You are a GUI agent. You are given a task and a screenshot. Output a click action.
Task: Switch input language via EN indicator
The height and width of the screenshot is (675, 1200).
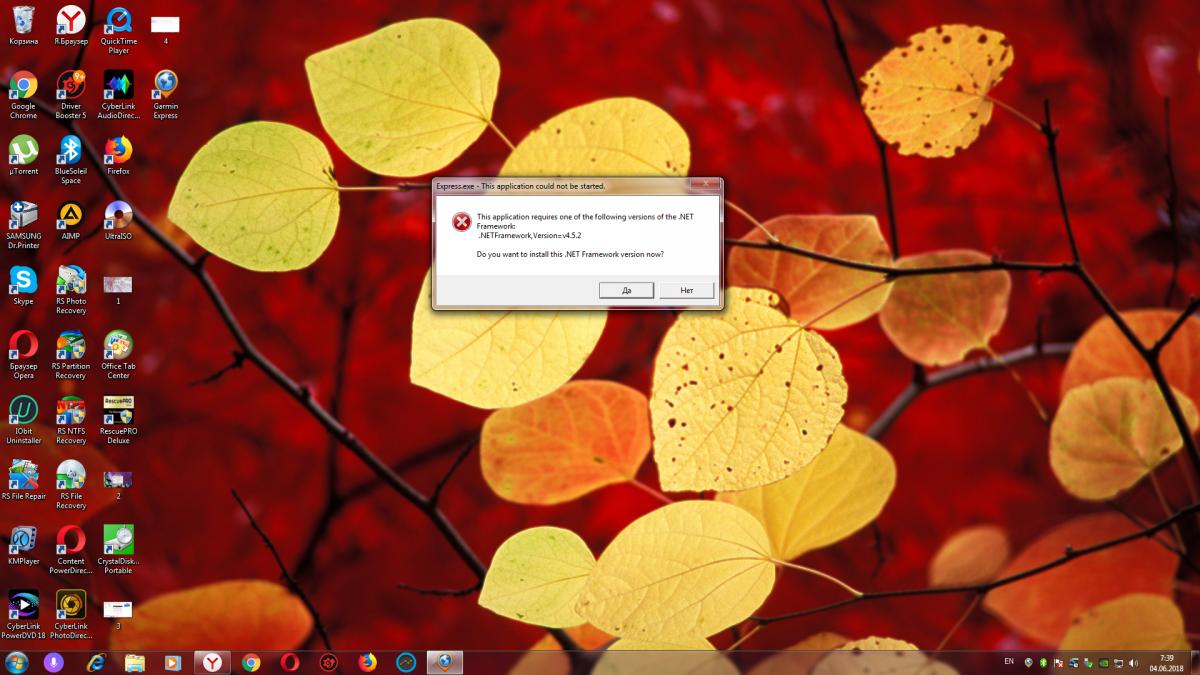[x=1008, y=662]
